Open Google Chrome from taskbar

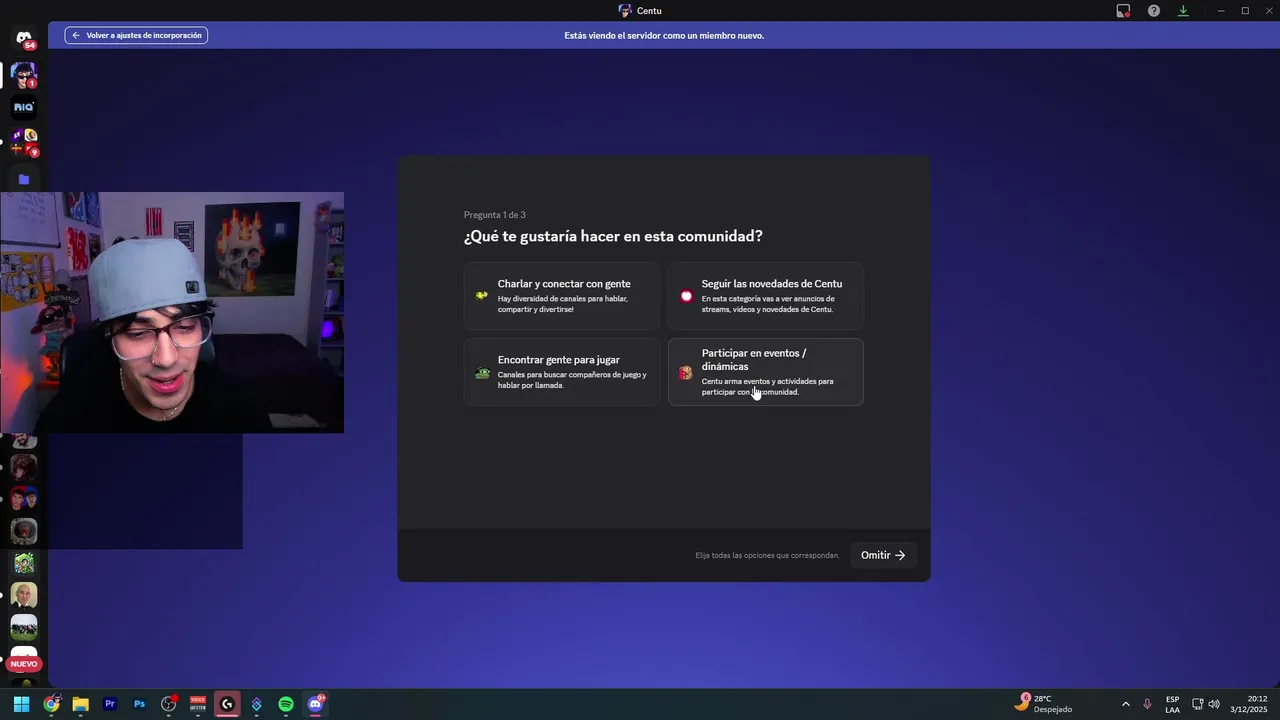pyautogui.click(x=51, y=704)
